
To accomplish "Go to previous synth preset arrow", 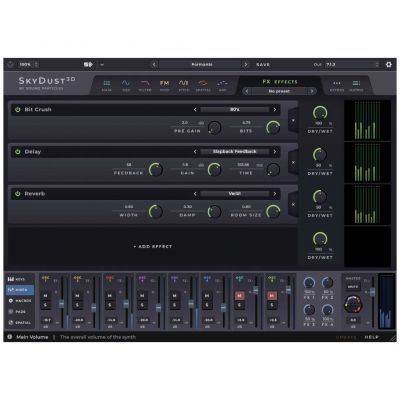I will click(x=154, y=65).
